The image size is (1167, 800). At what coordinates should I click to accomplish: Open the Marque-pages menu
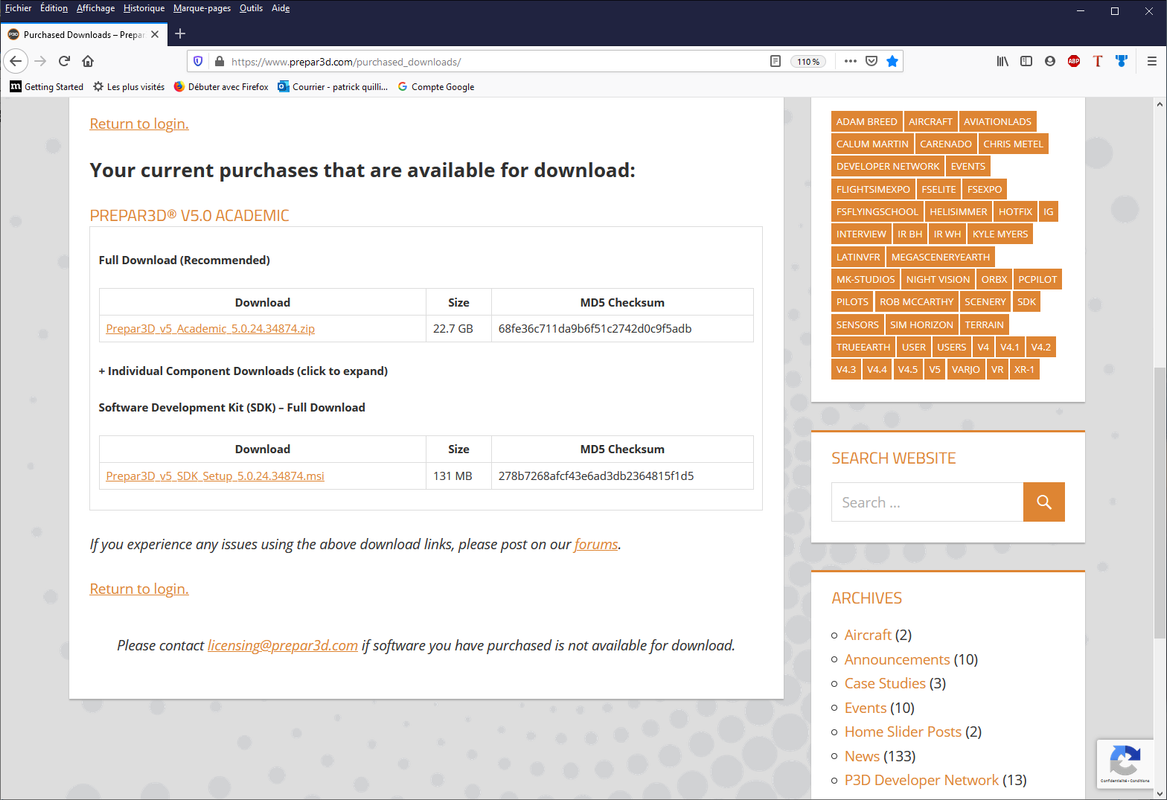[202, 8]
